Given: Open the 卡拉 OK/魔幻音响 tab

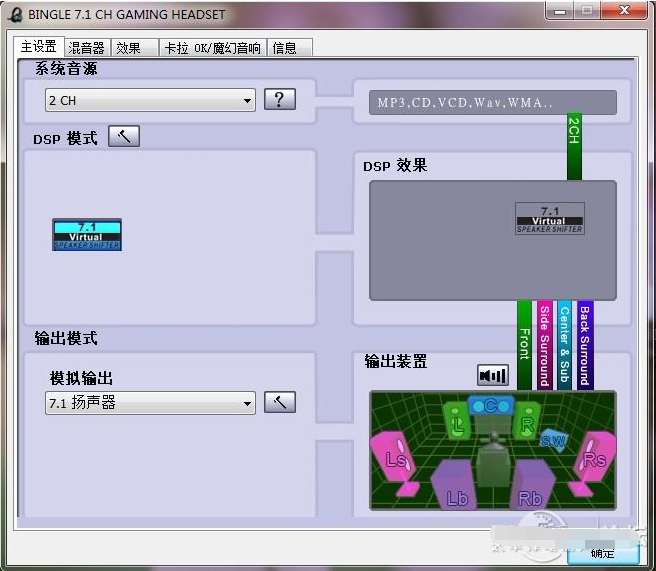Looking at the screenshot, I should 213,48.
